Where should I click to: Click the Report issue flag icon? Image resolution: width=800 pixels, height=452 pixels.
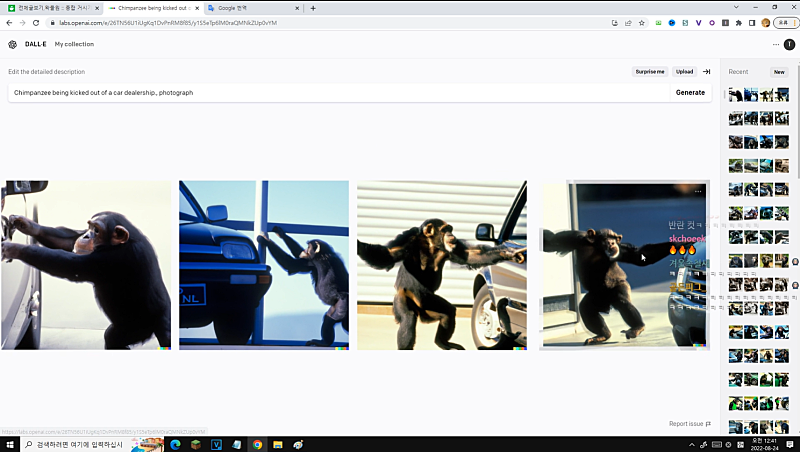(x=709, y=424)
